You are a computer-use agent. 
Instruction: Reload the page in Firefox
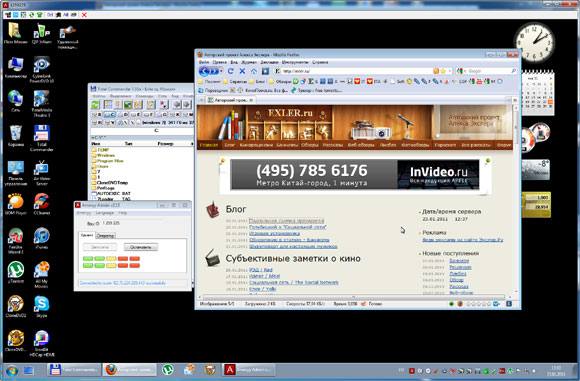pyautogui.click(x=231, y=71)
